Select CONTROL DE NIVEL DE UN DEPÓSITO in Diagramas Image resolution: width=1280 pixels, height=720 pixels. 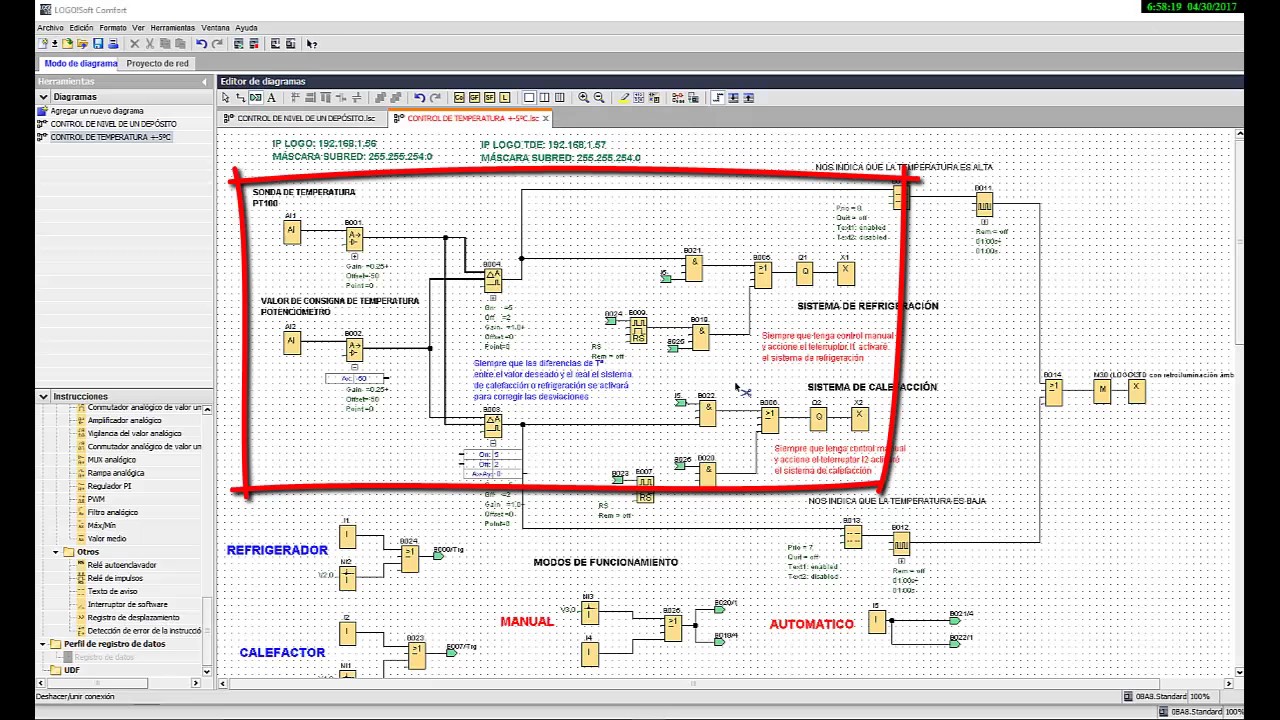point(112,124)
